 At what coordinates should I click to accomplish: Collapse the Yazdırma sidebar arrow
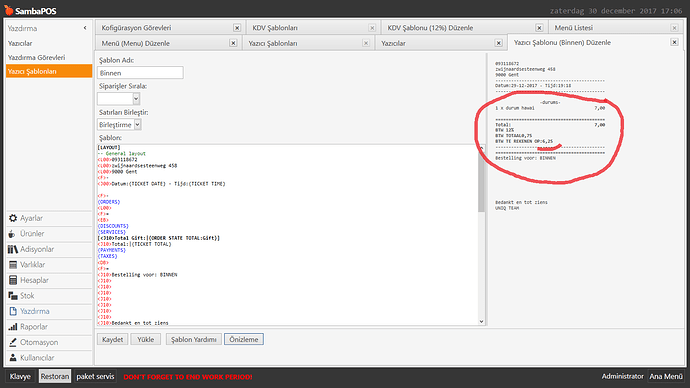click(x=85, y=28)
